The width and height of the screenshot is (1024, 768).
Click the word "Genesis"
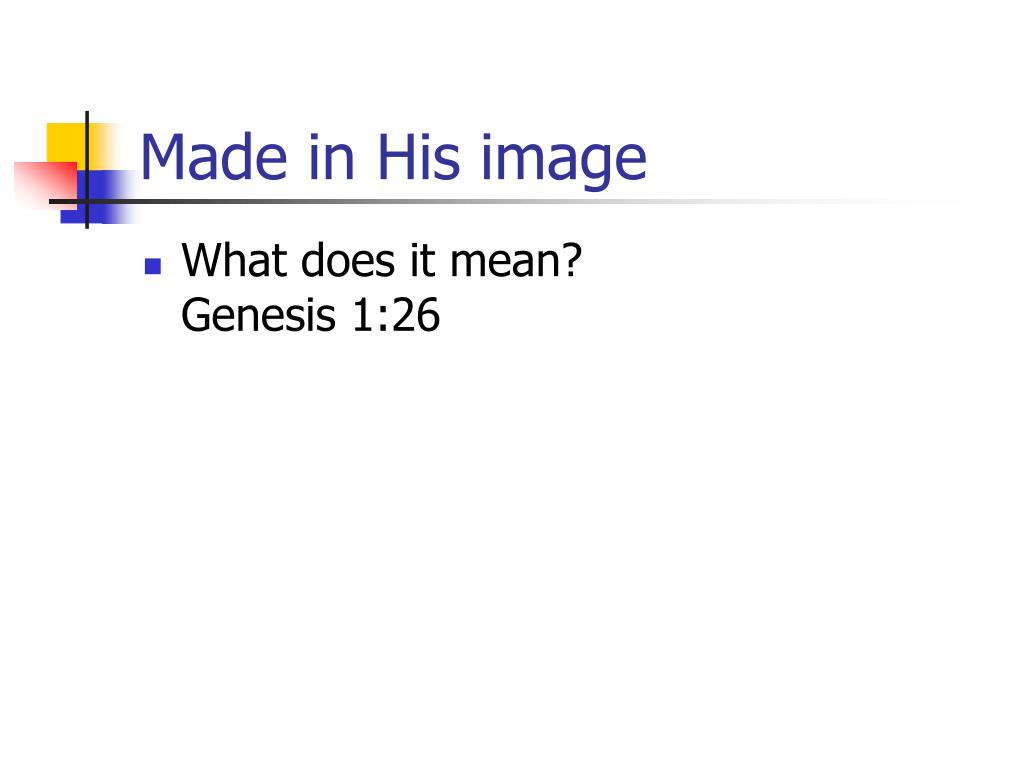click(259, 315)
